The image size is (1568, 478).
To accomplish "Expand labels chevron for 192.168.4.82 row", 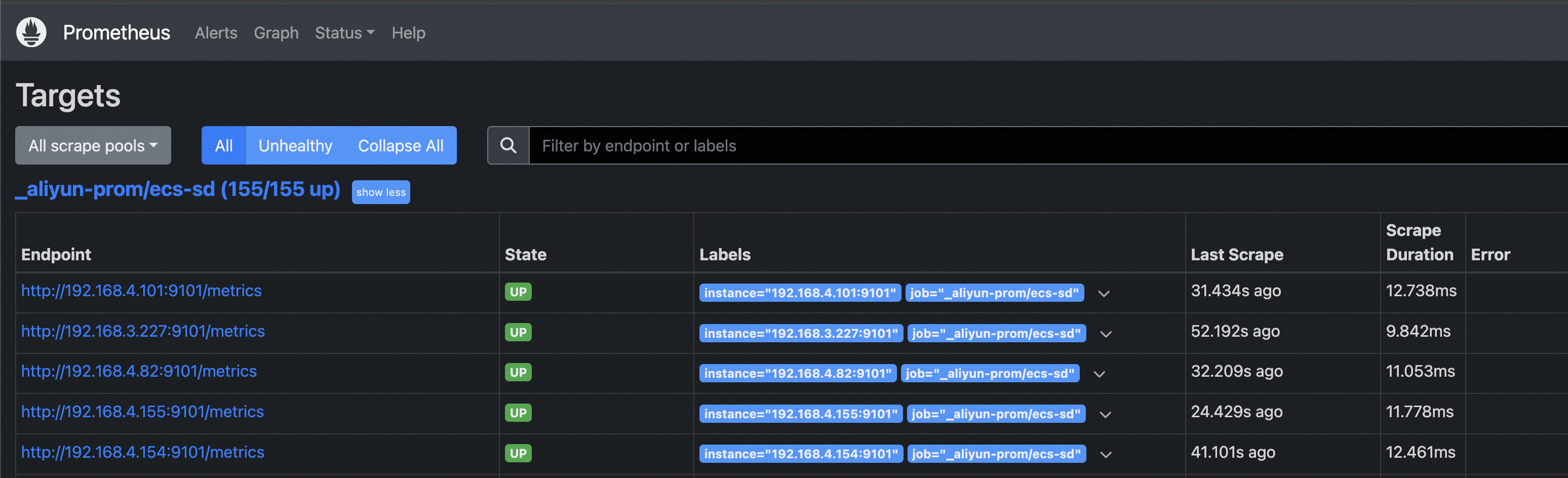I will coord(1100,374).
